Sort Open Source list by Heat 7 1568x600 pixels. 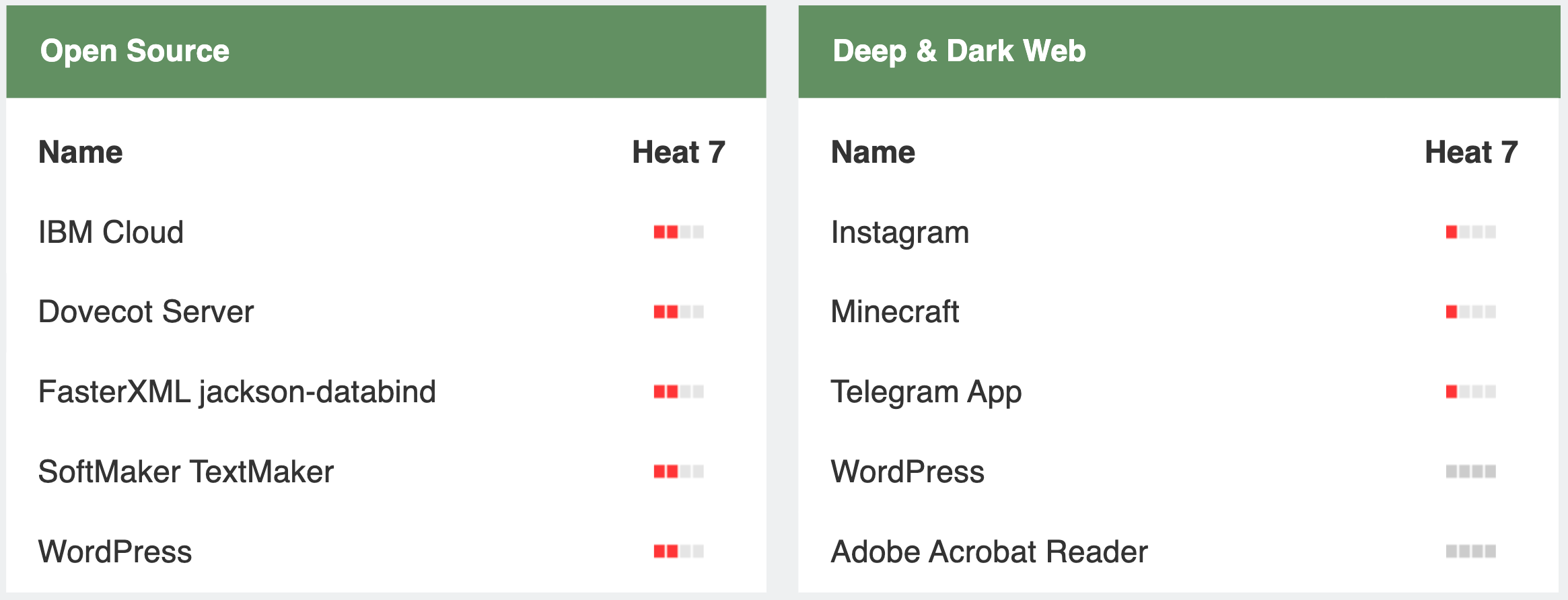click(678, 152)
